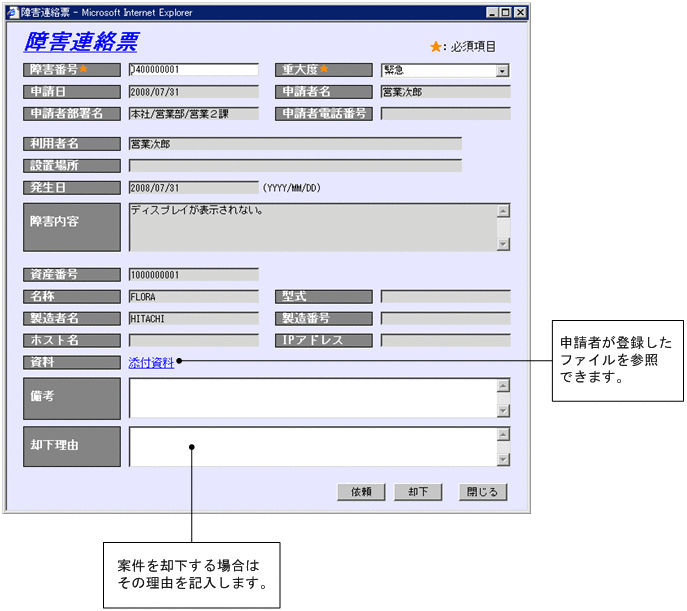Click the Internet Explorer icon in title bar
This screenshot has height=611, width=687.
14,12
